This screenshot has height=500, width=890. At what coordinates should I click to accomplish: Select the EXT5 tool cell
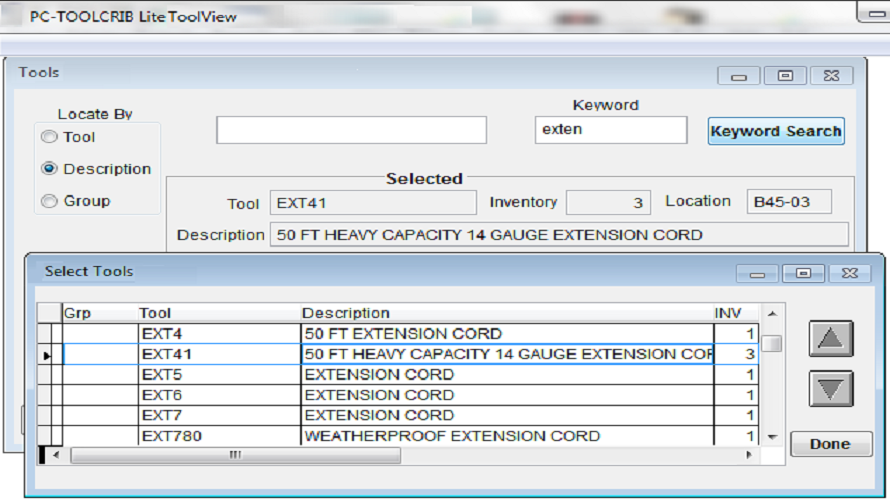[219, 375]
